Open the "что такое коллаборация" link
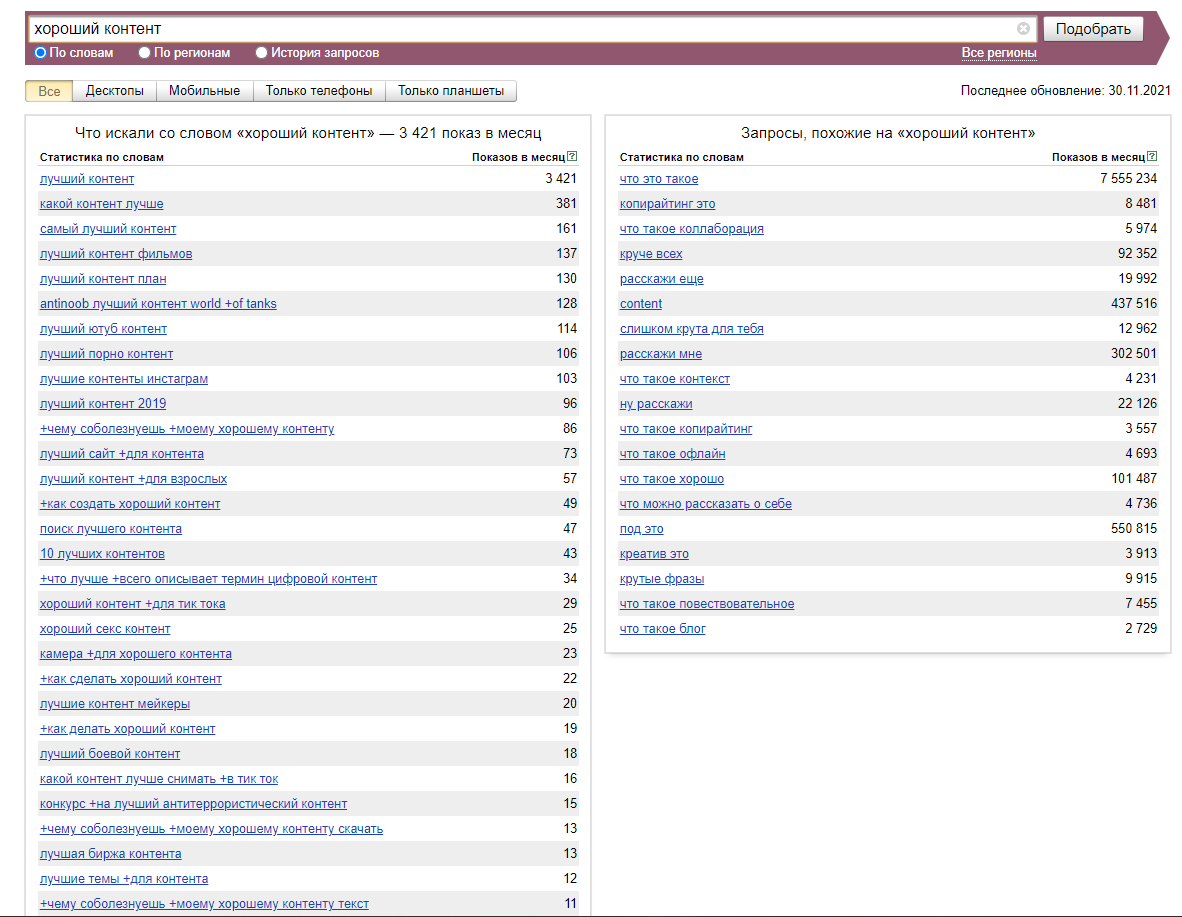1182x917 pixels. pyautogui.click(x=691, y=228)
